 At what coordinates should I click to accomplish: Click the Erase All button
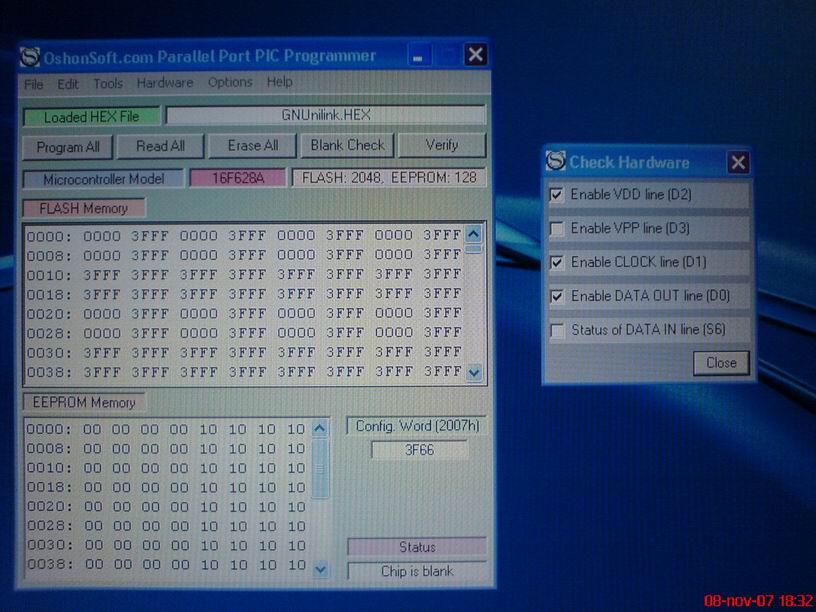point(252,146)
